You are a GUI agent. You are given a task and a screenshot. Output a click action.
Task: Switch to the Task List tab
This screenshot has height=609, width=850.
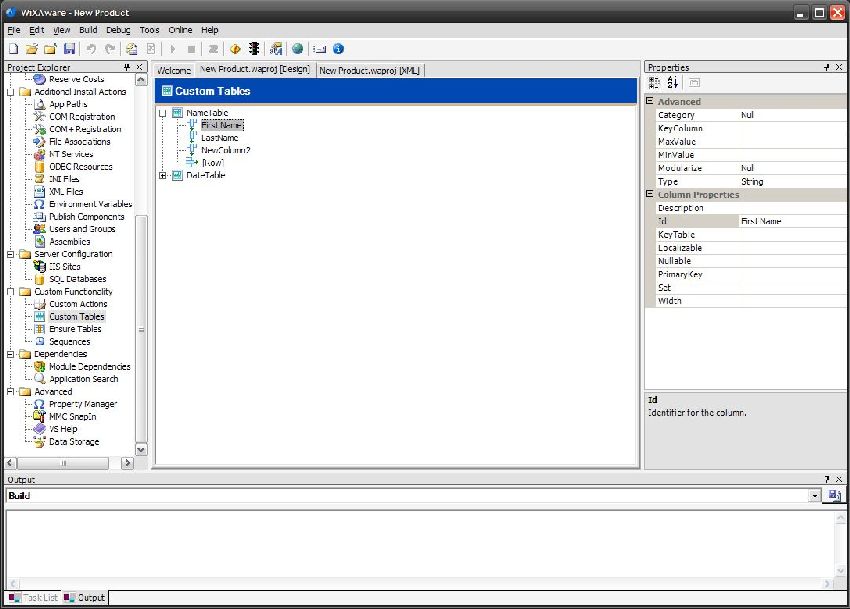pyautogui.click(x=34, y=598)
